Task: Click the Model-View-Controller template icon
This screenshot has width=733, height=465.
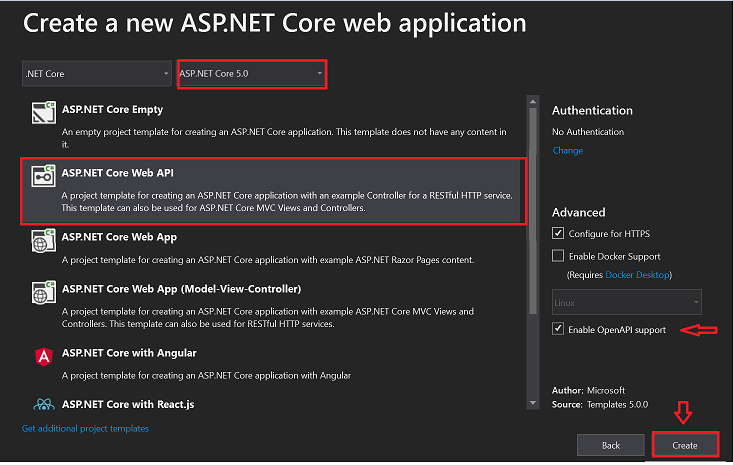Action: [x=43, y=295]
